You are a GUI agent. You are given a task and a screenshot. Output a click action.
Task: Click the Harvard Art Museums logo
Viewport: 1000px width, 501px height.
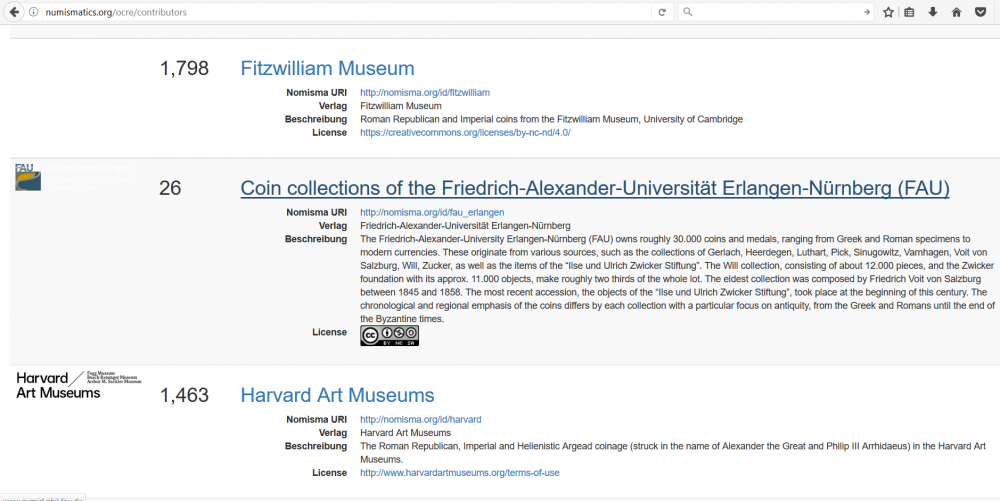coord(78,384)
